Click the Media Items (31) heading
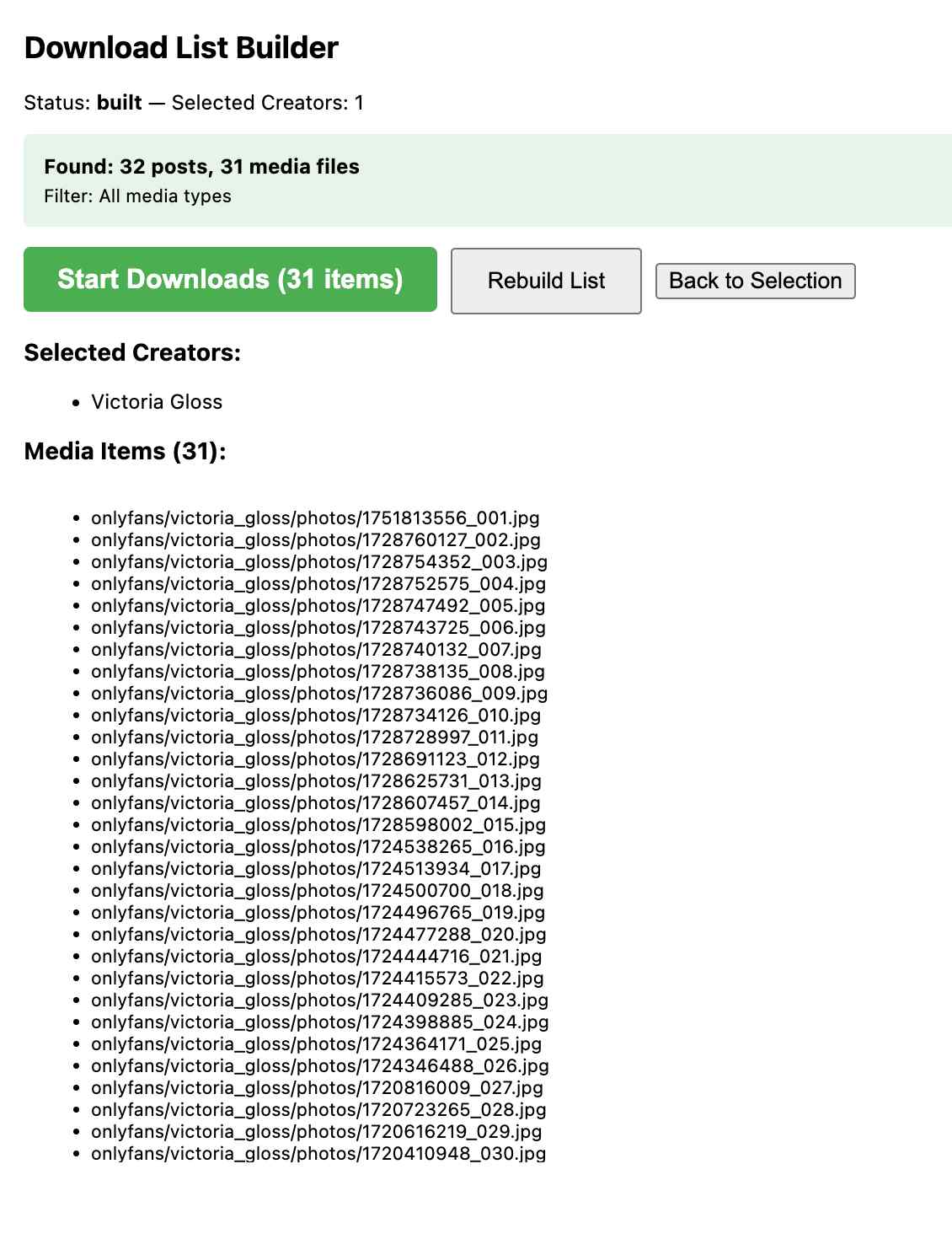 pyautogui.click(x=125, y=450)
